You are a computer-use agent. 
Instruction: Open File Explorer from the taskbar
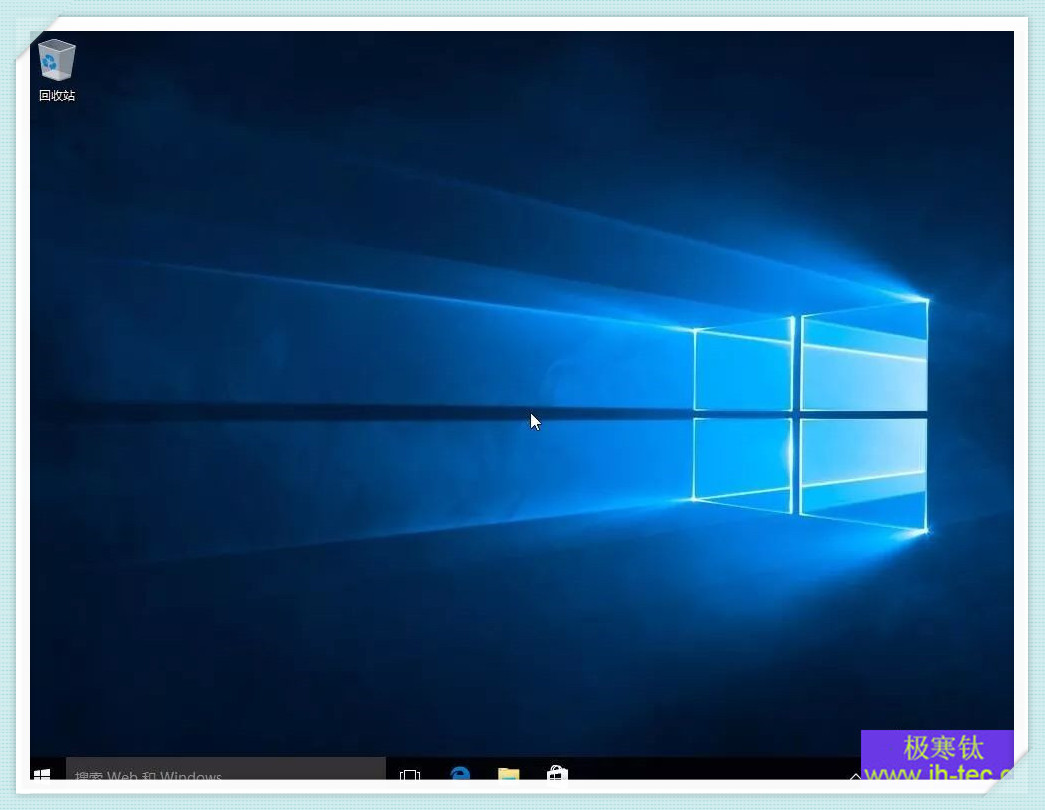click(x=509, y=773)
